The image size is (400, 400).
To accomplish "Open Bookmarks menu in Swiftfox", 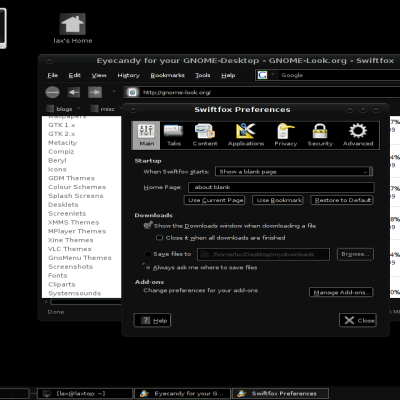I will pos(167,75).
